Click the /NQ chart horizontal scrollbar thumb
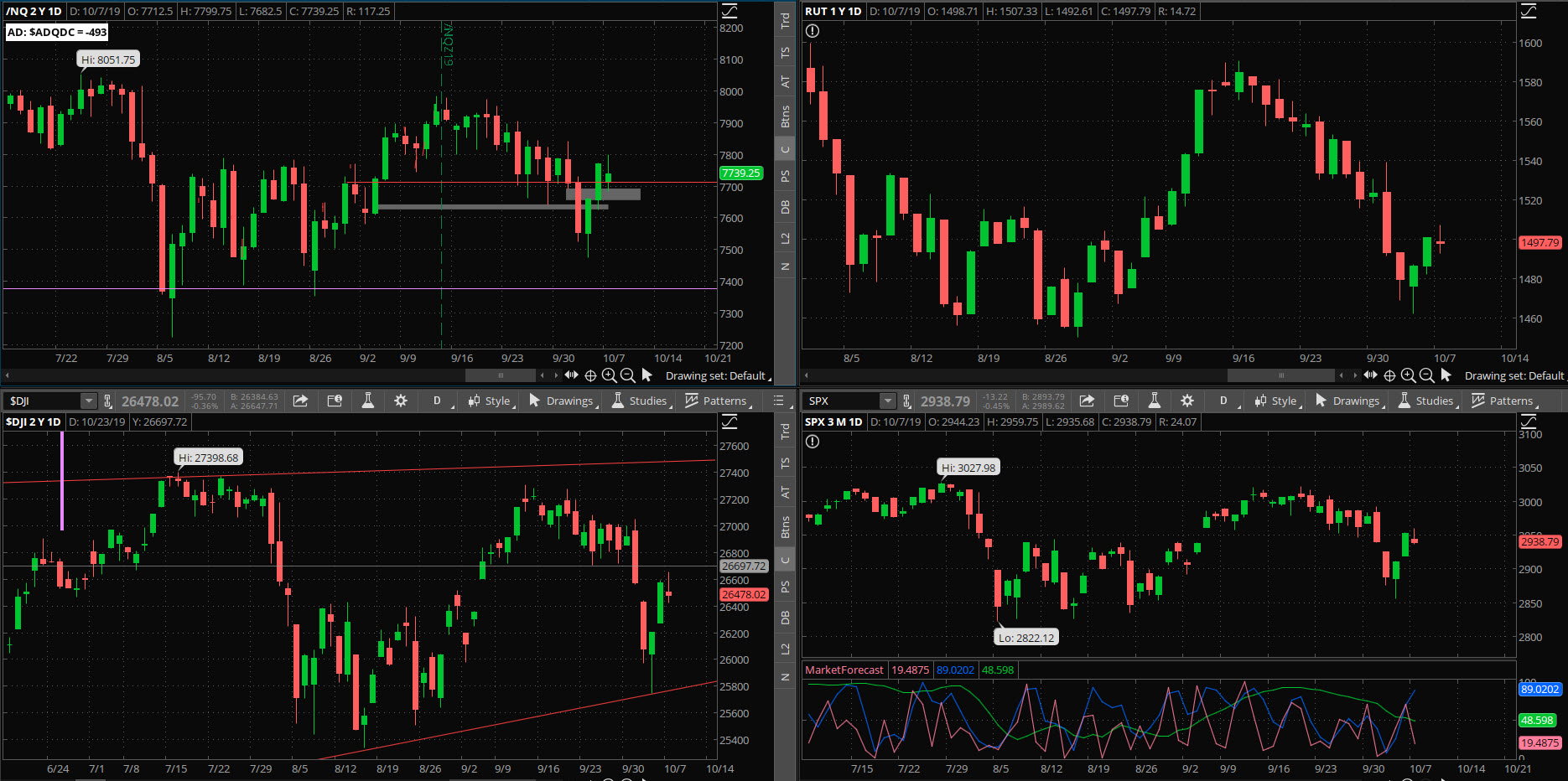 [x=501, y=375]
